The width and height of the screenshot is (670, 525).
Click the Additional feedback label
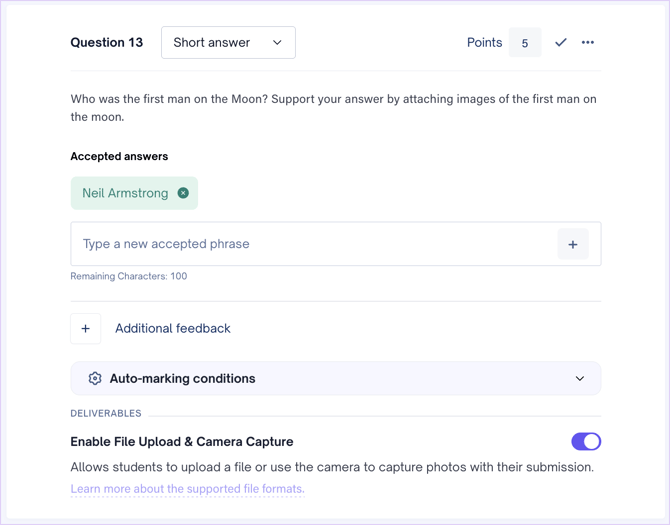pyautogui.click(x=172, y=328)
